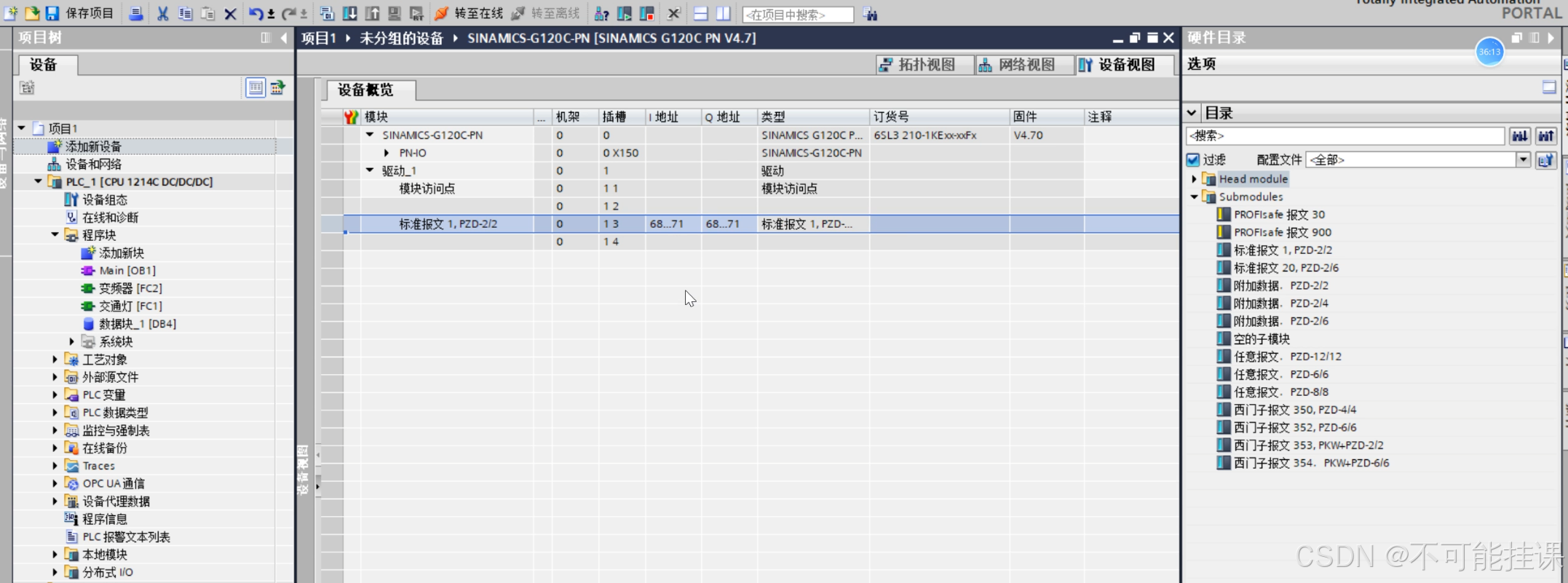Select 标准报文 1, PZD-2/2 row in overview
The width and height of the screenshot is (1568, 583).
click(x=760, y=223)
